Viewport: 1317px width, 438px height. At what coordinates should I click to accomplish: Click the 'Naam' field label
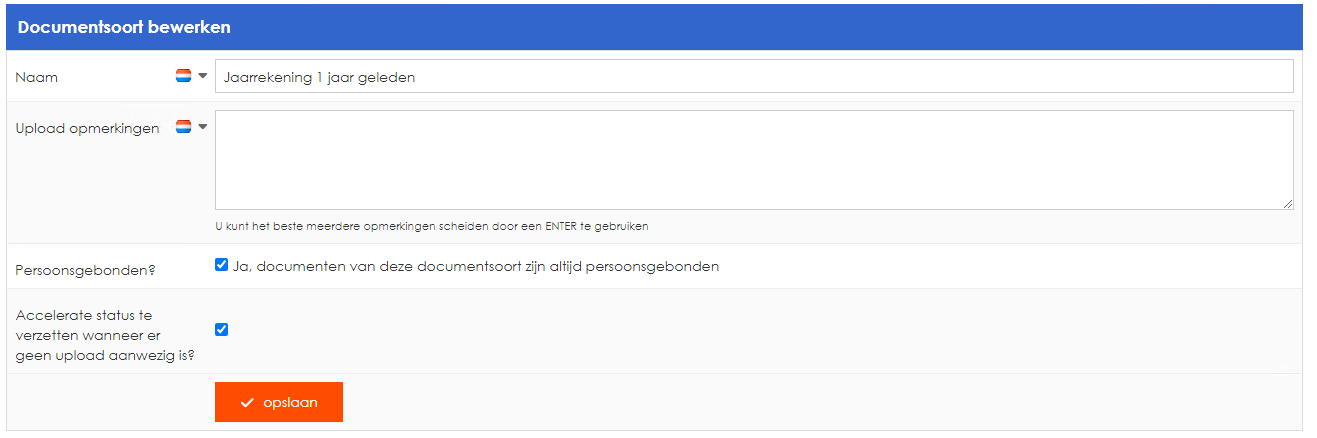[x=37, y=77]
